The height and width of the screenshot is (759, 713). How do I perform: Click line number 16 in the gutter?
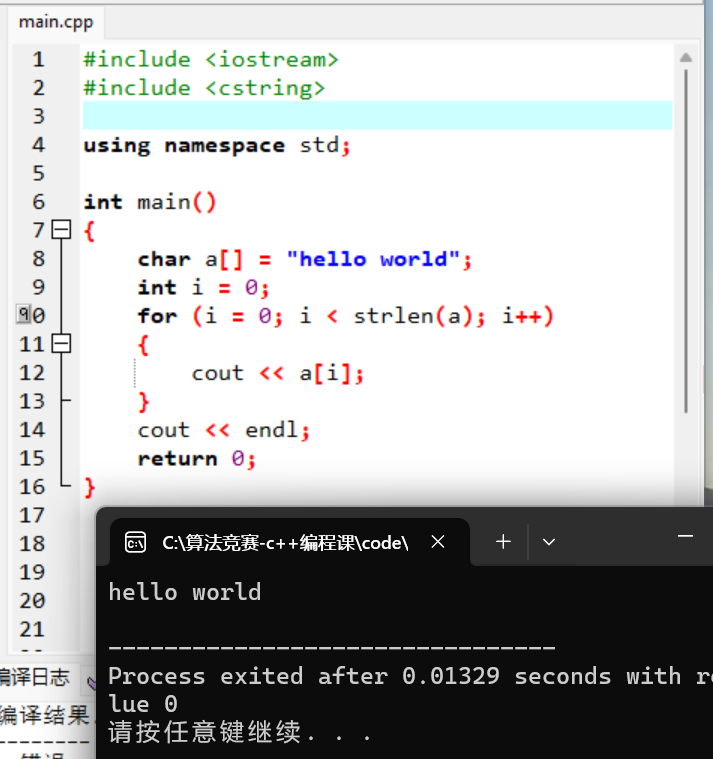[x=32, y=486]
